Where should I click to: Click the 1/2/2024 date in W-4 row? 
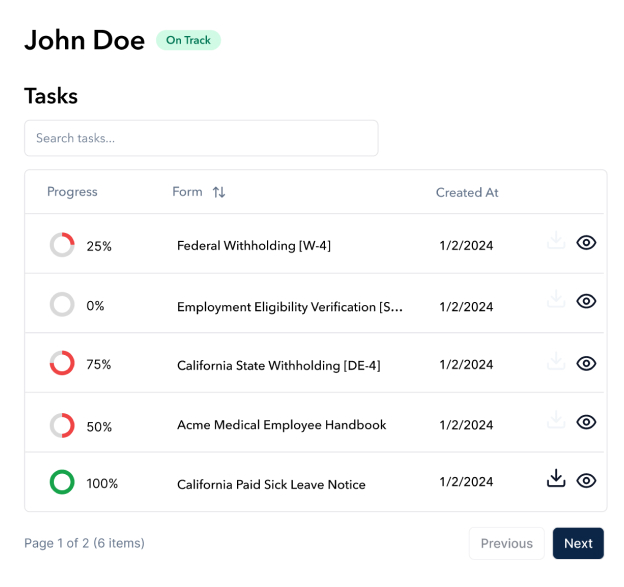[466, 246]
